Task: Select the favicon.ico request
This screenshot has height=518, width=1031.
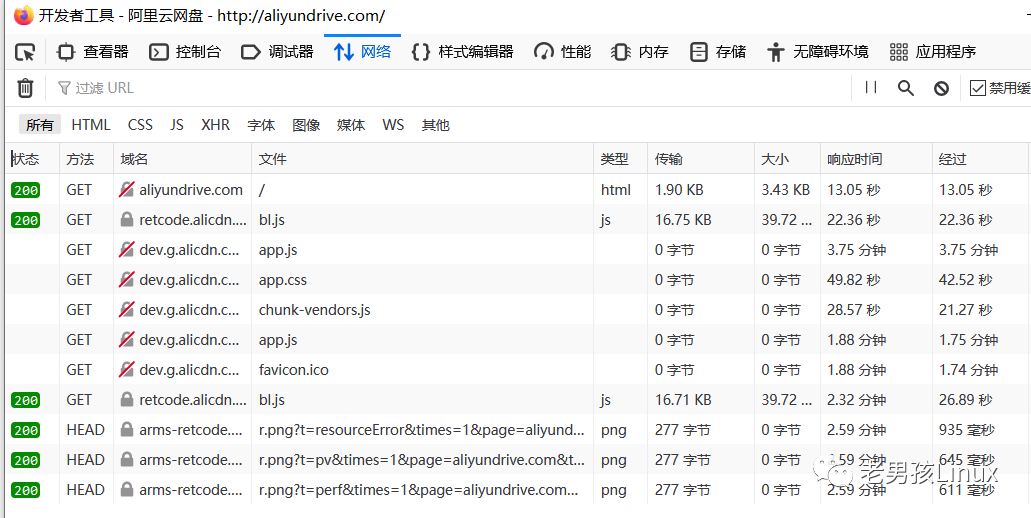Action: [518, 370]
